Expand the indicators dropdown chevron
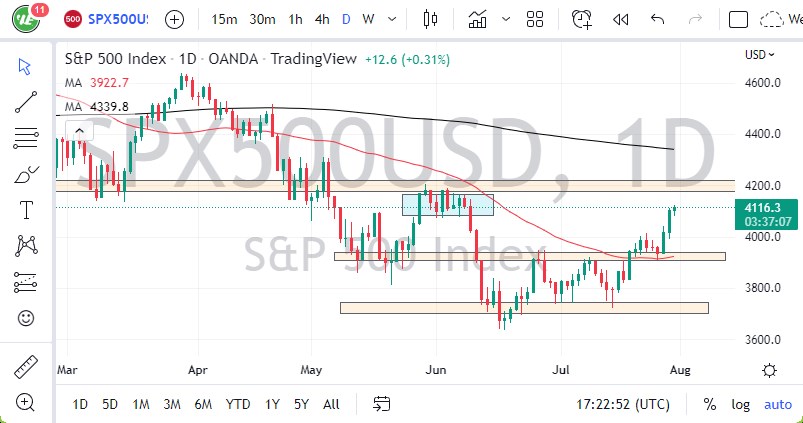The width and height of the screenshot is (803, 423). click(x=504, y=19)
